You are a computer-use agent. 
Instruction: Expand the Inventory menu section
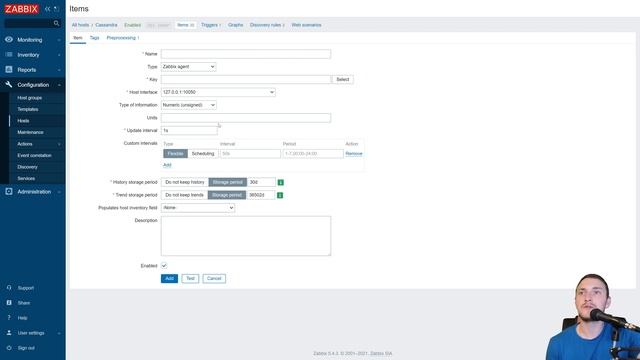click(33, 55)
